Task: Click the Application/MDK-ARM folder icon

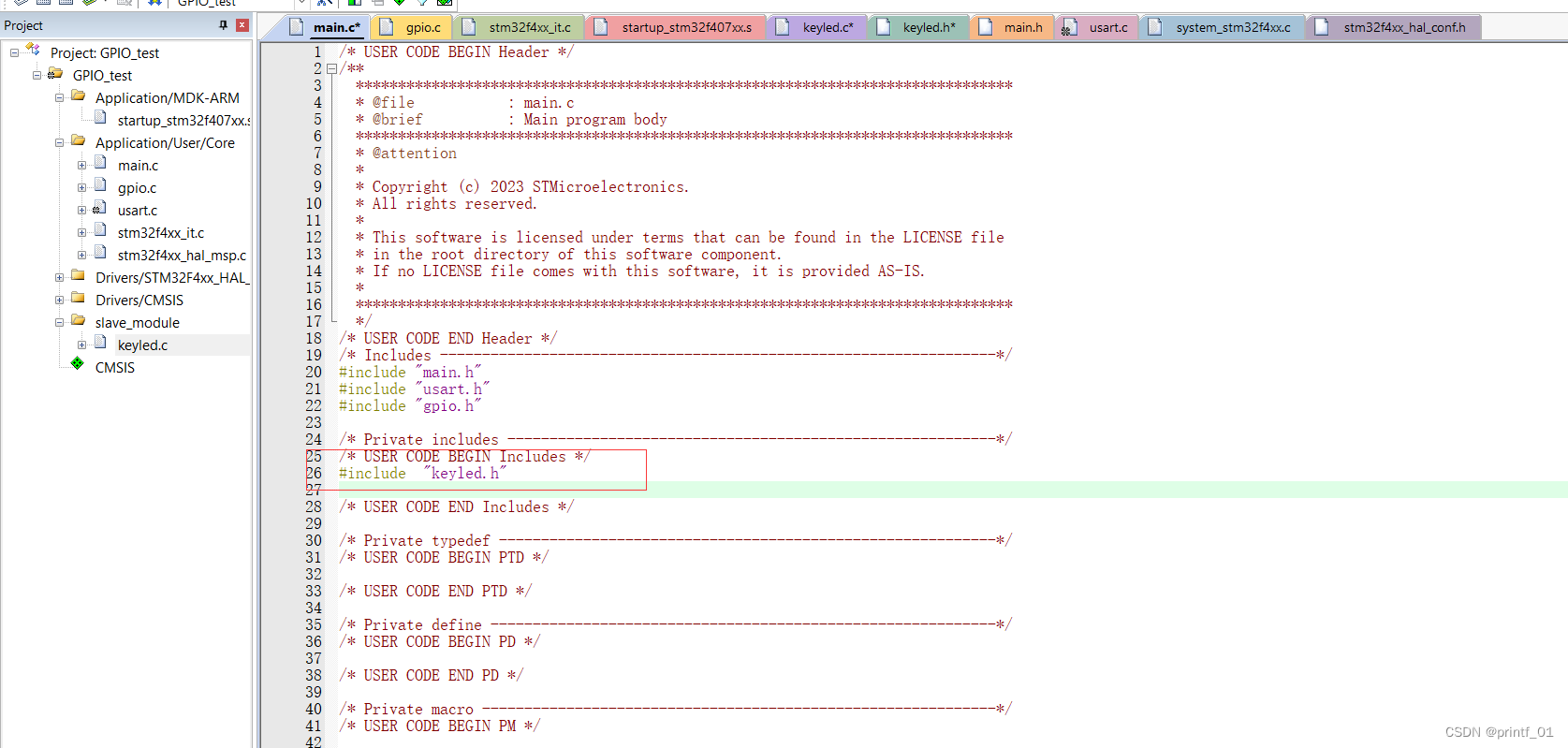Action: [79, 96]
